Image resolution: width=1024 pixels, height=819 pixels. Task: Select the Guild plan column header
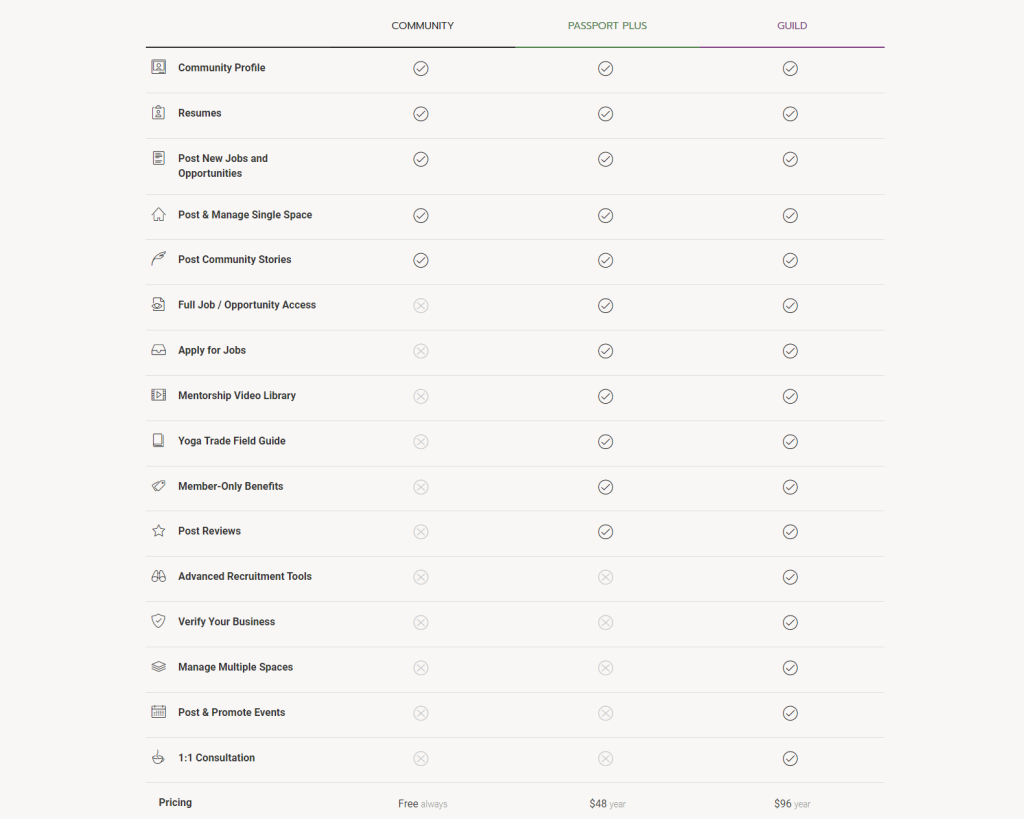coord(792,26)
